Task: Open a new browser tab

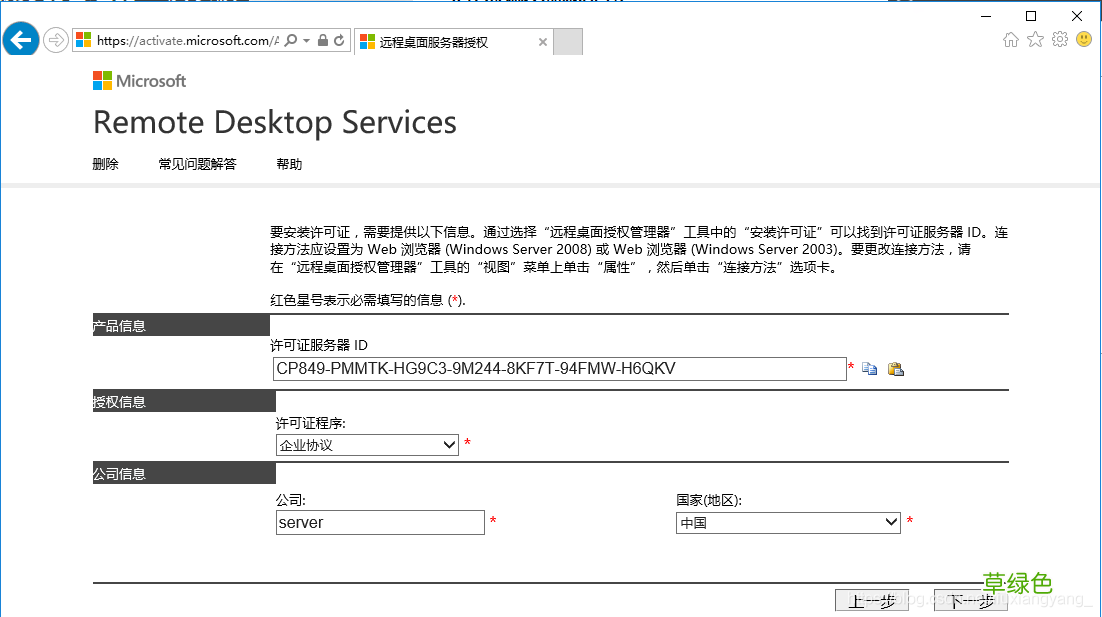Action: pos(567,42)
